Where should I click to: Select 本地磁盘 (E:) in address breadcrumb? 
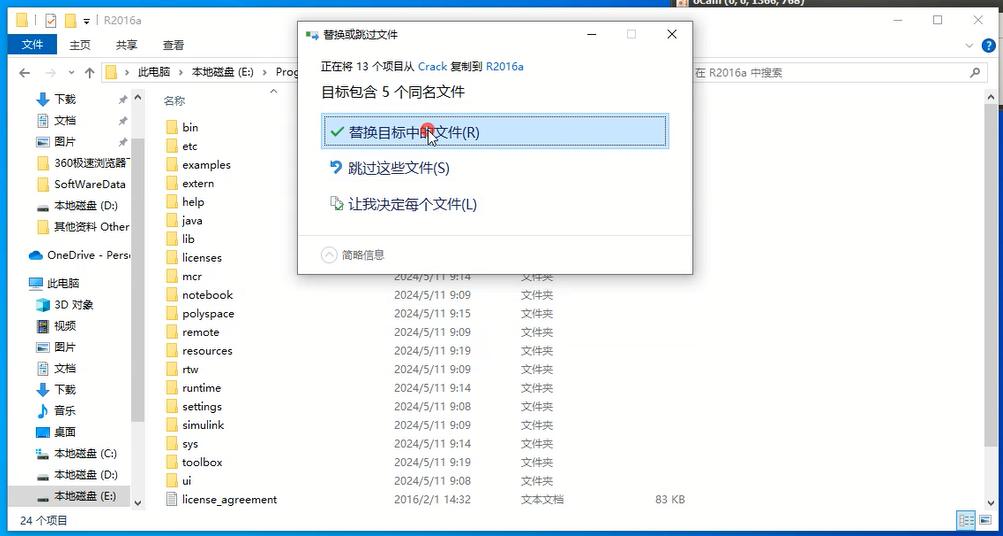pyautogui.click(x=223, y=72)
